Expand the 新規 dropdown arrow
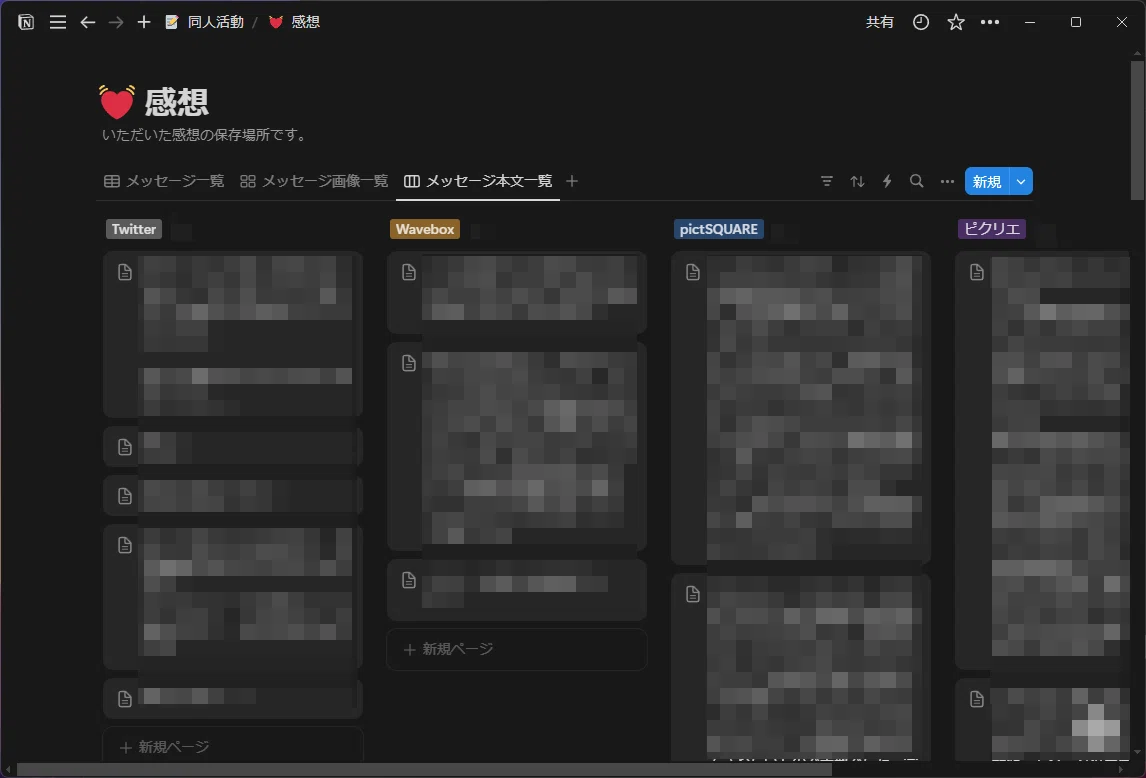This screenshot has height=778, width=1146. tap(1021, 181)
